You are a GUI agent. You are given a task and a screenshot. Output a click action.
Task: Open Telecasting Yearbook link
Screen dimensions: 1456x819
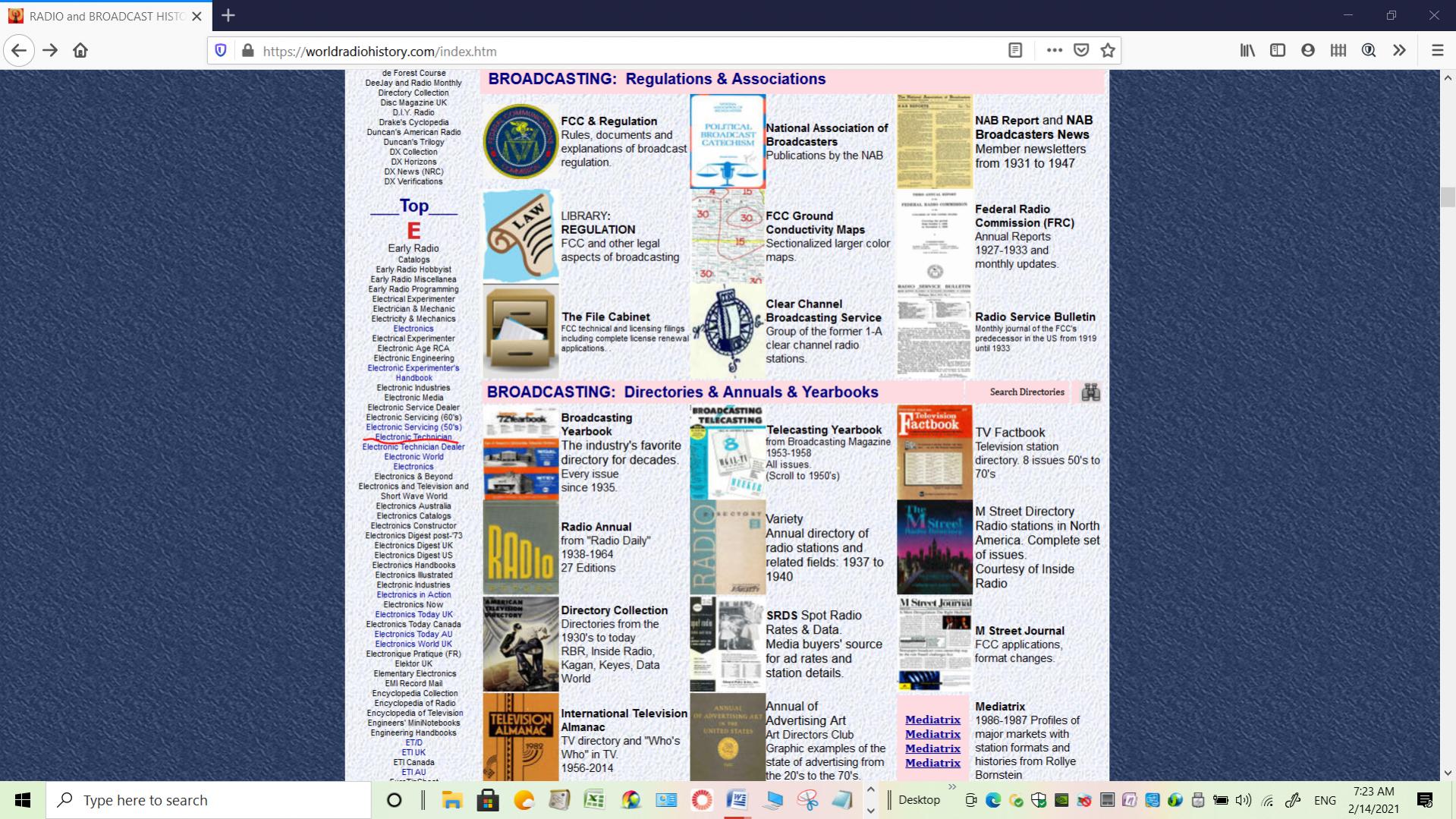pos(824,430)
